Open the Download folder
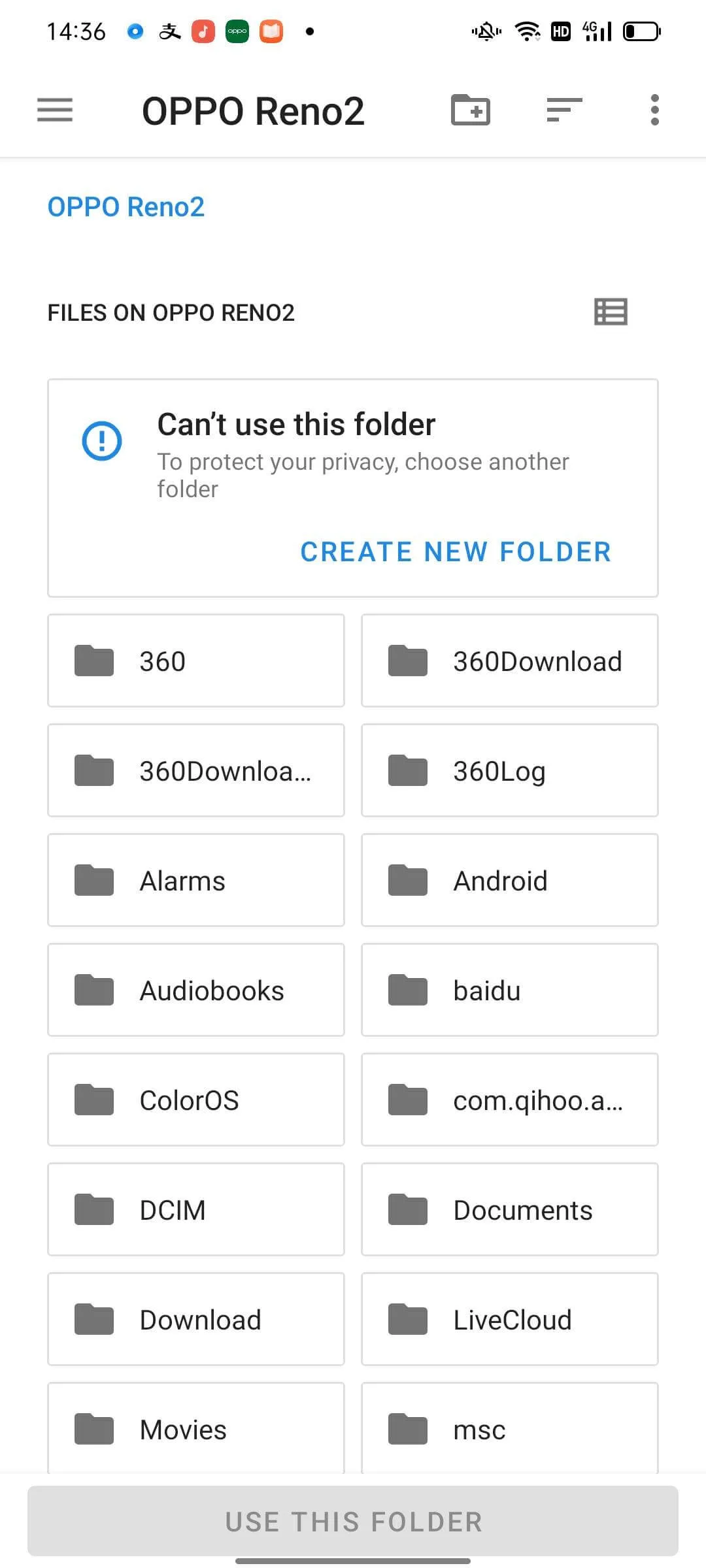 coord(196,1319)
